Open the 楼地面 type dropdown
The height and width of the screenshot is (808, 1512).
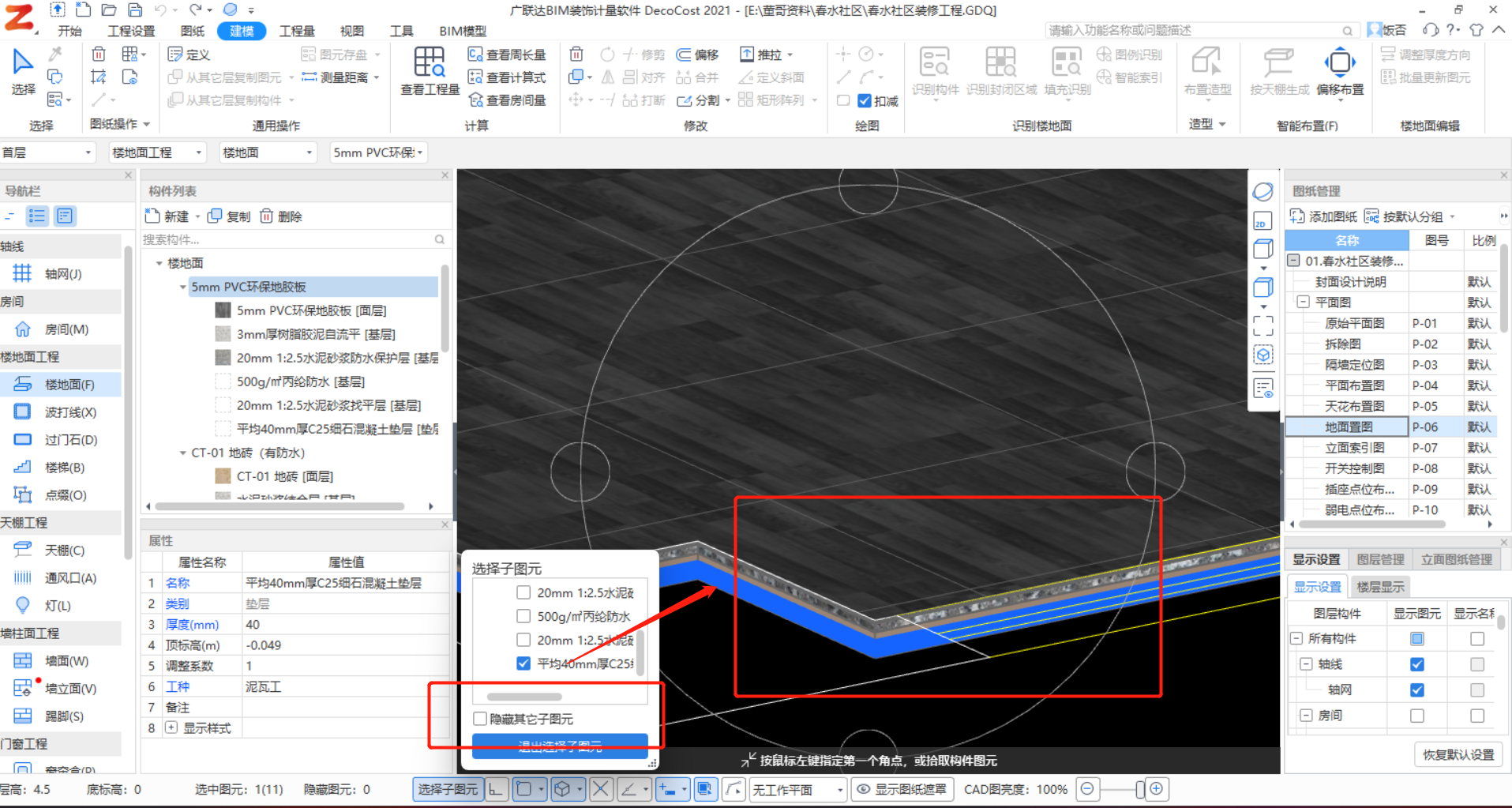(268, 152)
